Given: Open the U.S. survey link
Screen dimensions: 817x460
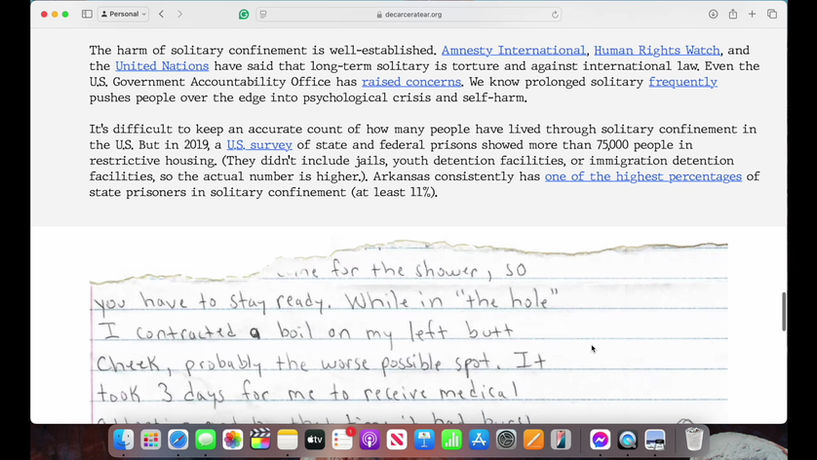Looking at the screenshot, I should [x=259, y=145].
